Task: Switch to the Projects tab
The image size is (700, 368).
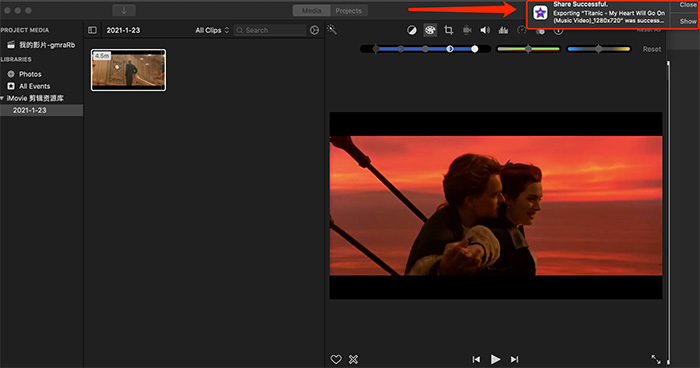Action: (x=349, y=11)
